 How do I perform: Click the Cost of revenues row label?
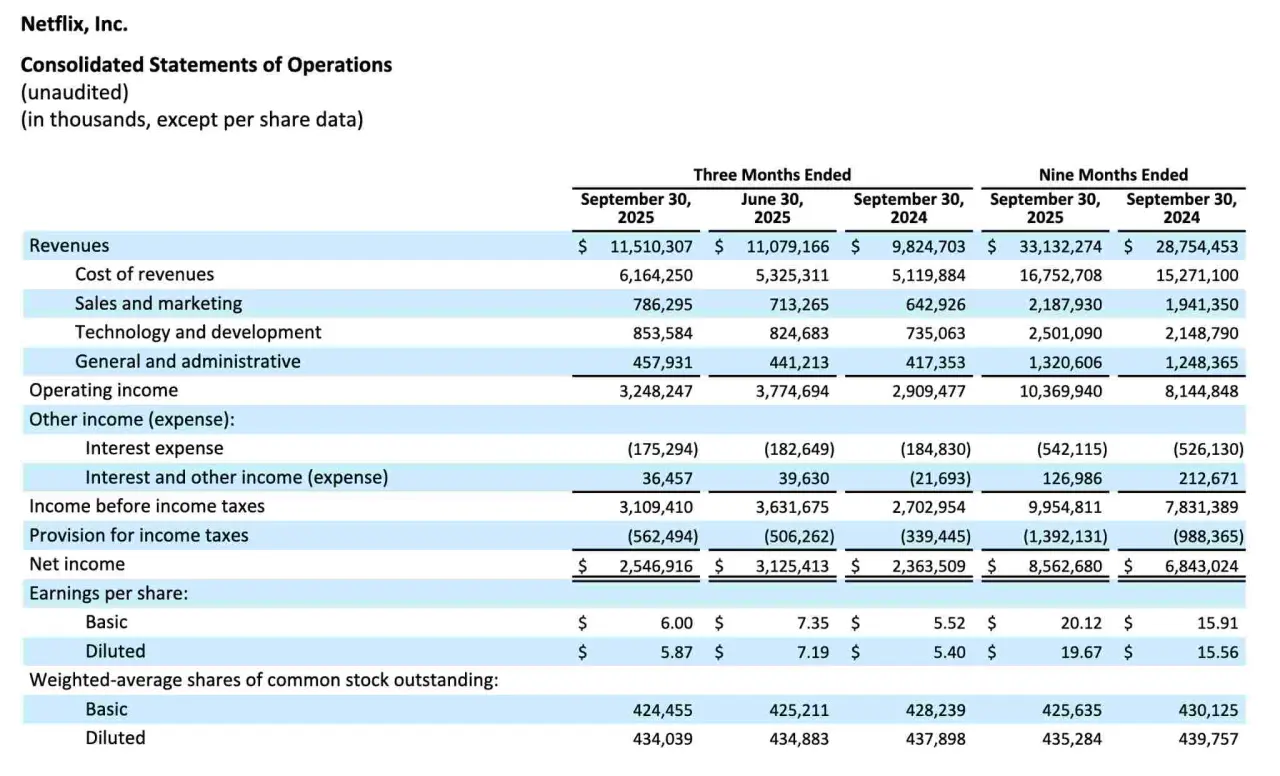pos(144,274)
